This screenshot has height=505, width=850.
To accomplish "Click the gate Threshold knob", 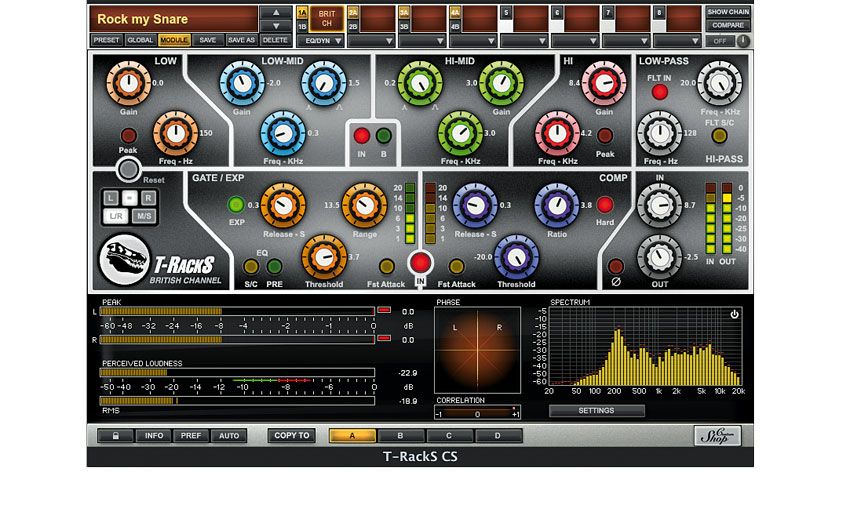I will [x=324, y=257].
